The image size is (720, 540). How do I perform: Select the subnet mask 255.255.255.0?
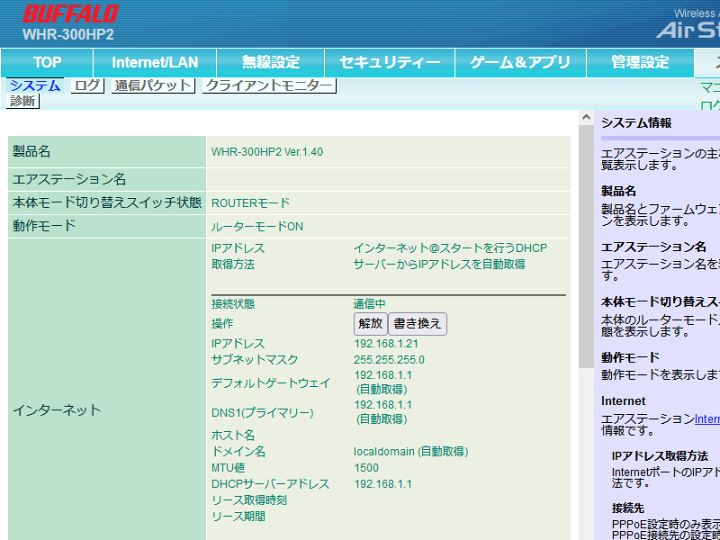tap(389, 360)
